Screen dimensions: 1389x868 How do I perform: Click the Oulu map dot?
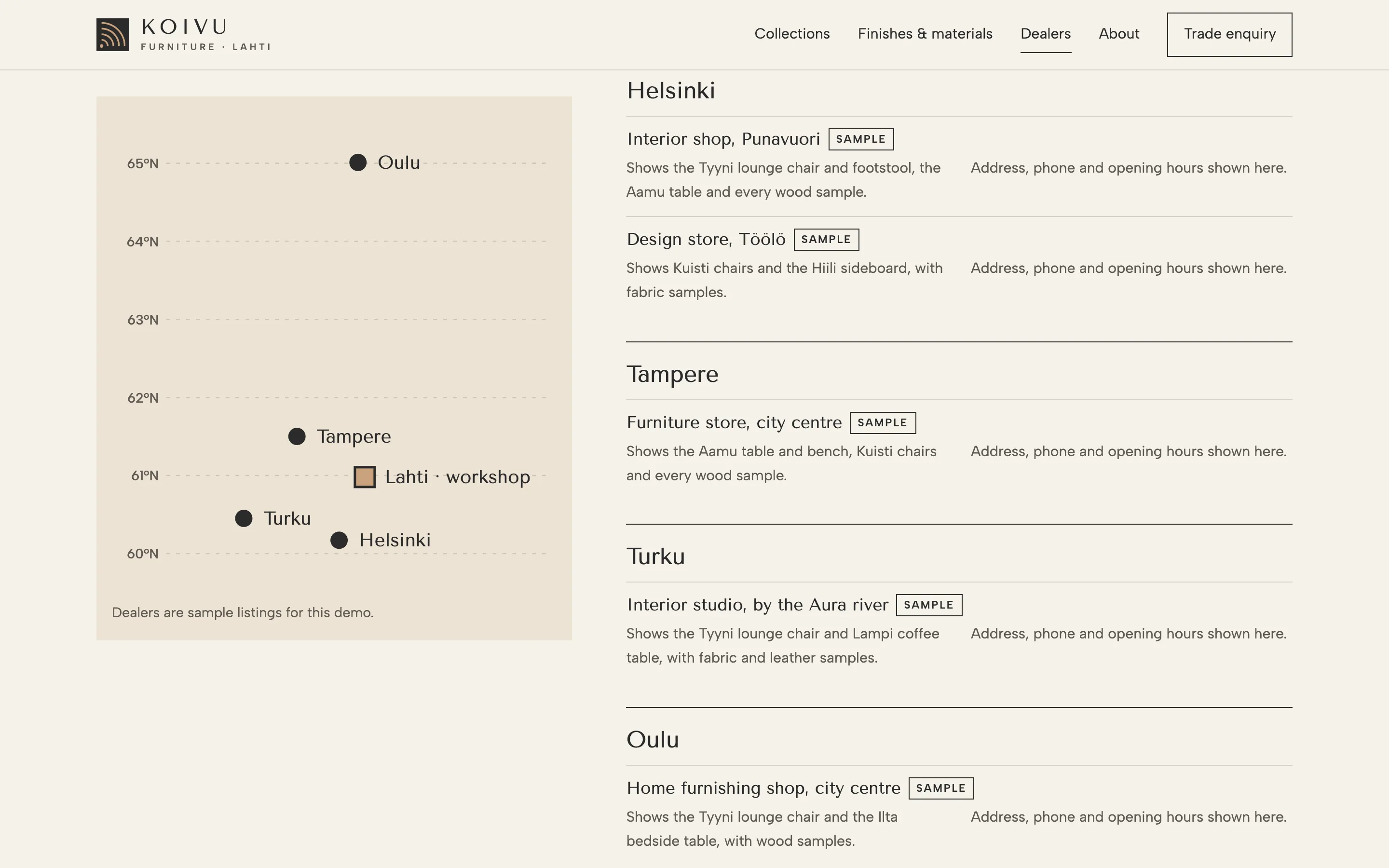click(357, 163)
